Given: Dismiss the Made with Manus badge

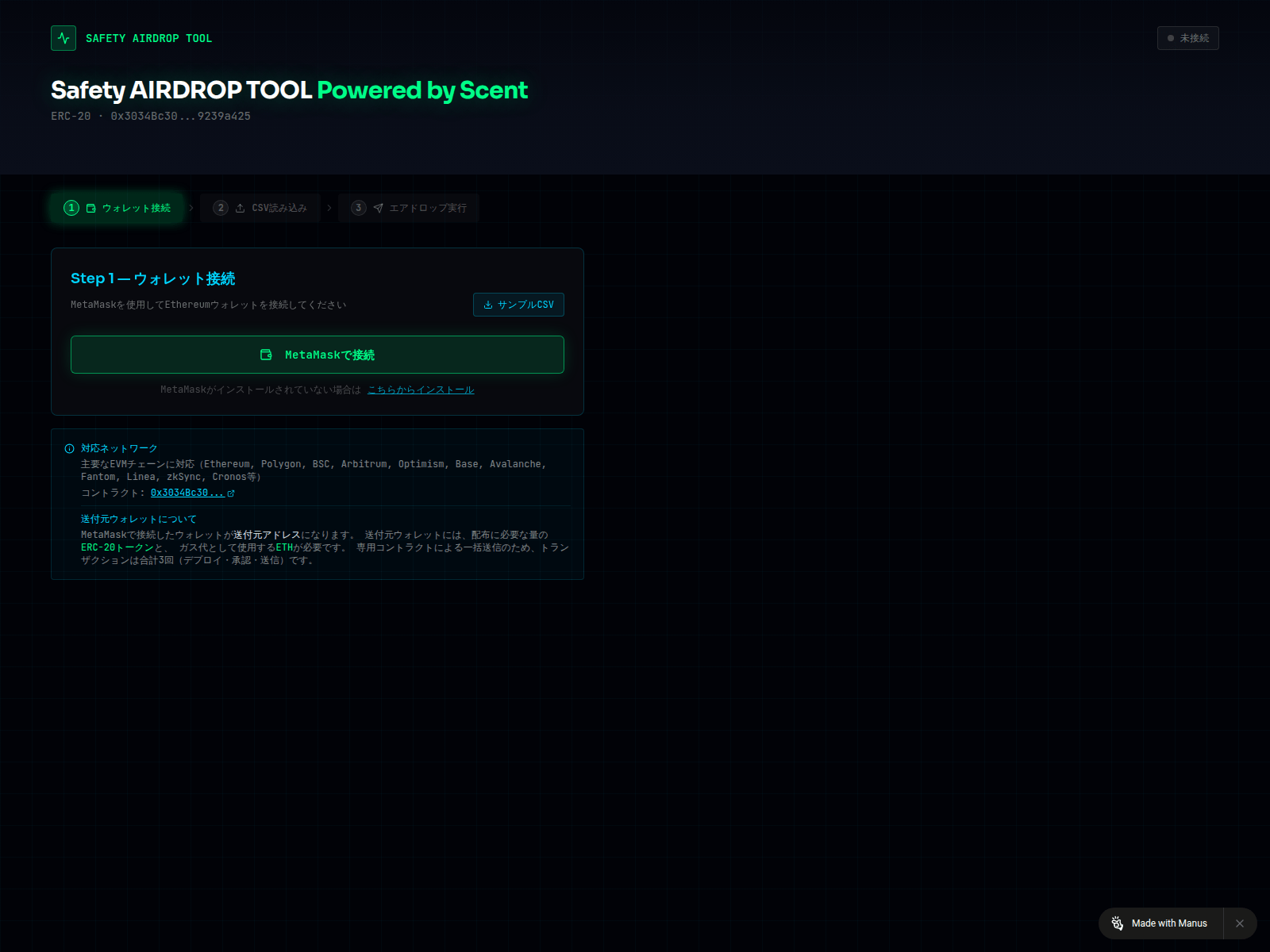Looking at the screenshot, I should point(1240,923).
